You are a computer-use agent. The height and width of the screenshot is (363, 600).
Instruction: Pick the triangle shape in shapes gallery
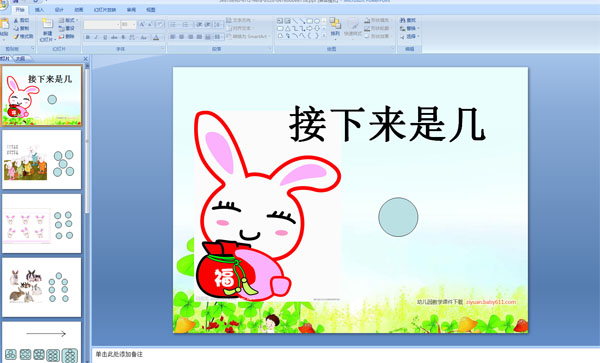coord(287,28)
